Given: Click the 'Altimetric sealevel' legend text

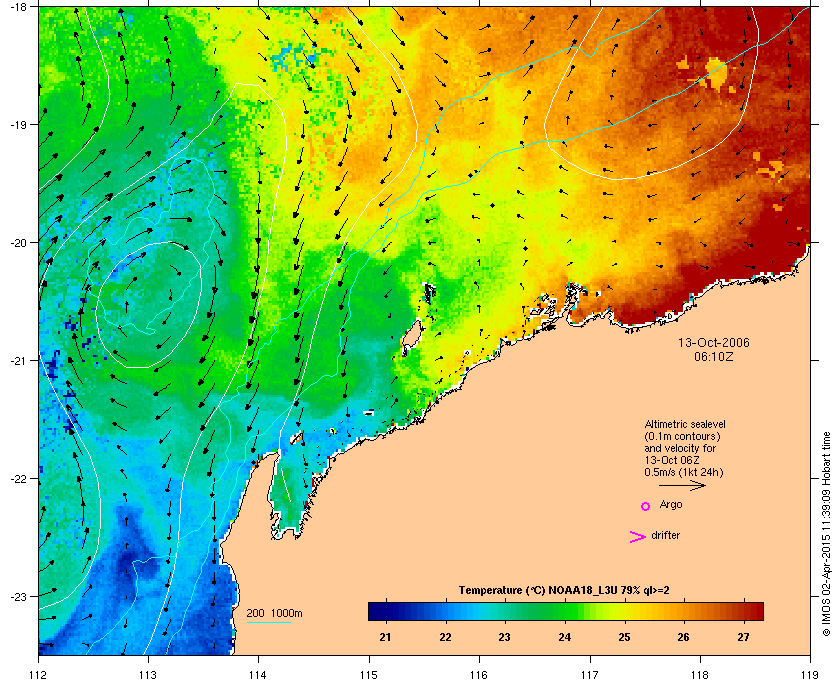Looking at the screenshot, I should pos(685,424).
